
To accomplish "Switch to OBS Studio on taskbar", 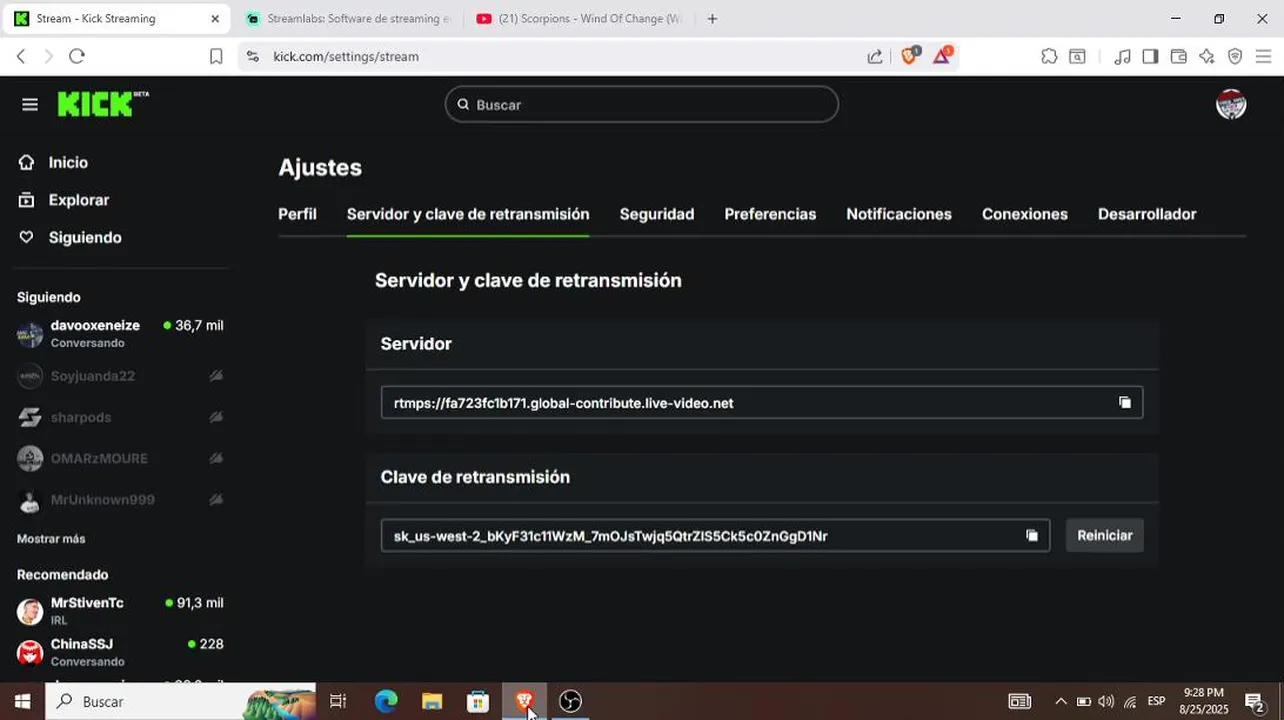I will point(570,702).
